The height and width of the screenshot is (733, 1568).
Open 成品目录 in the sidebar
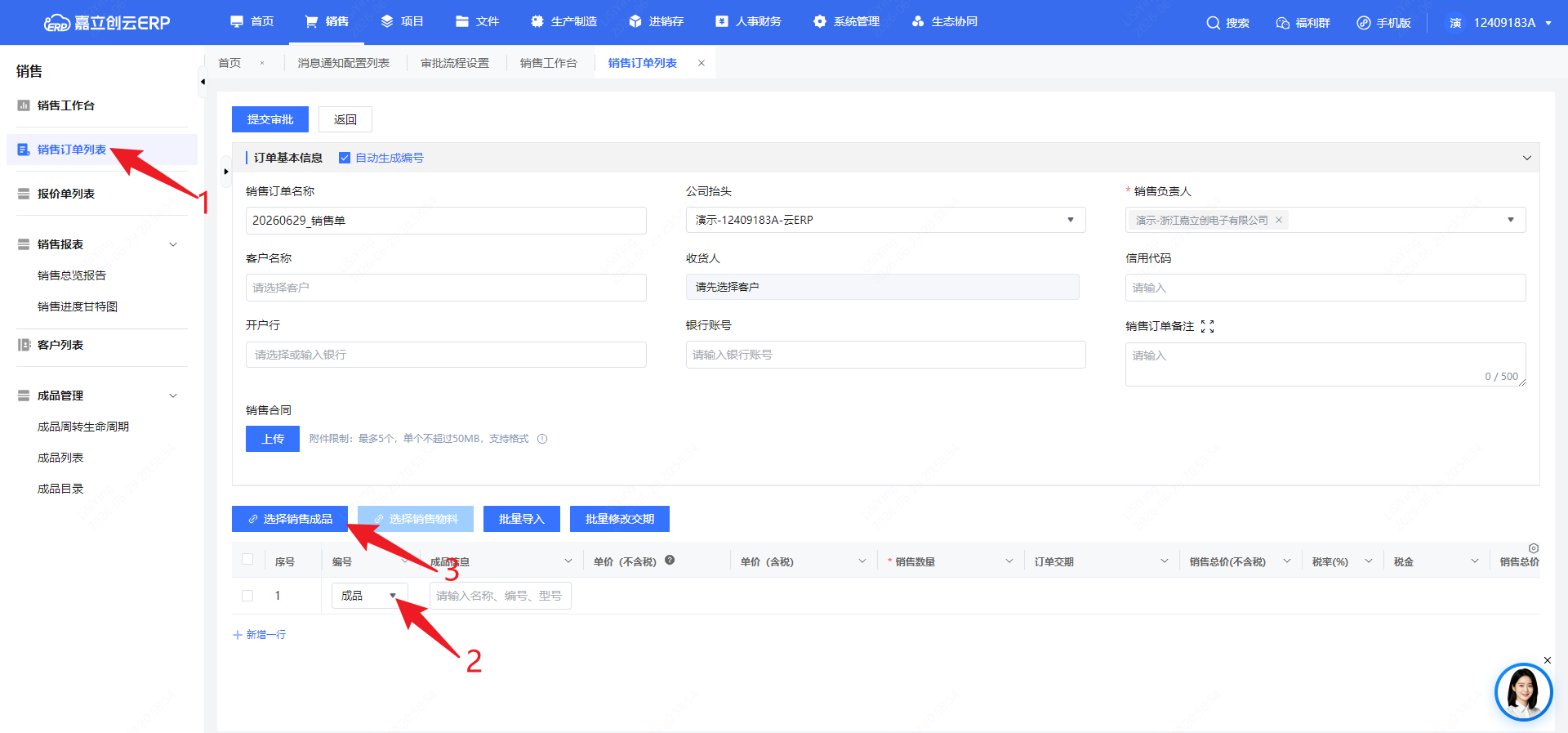coord(60,489)
